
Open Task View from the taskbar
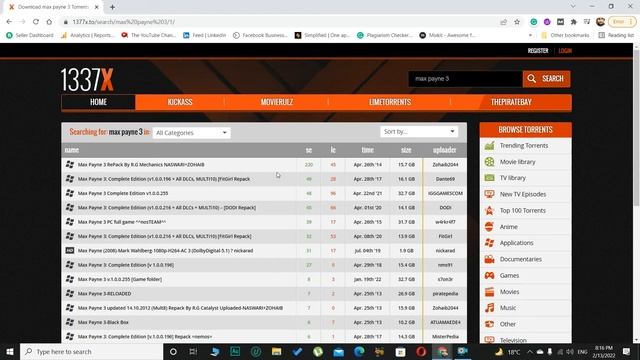click(x=193, y=351)
